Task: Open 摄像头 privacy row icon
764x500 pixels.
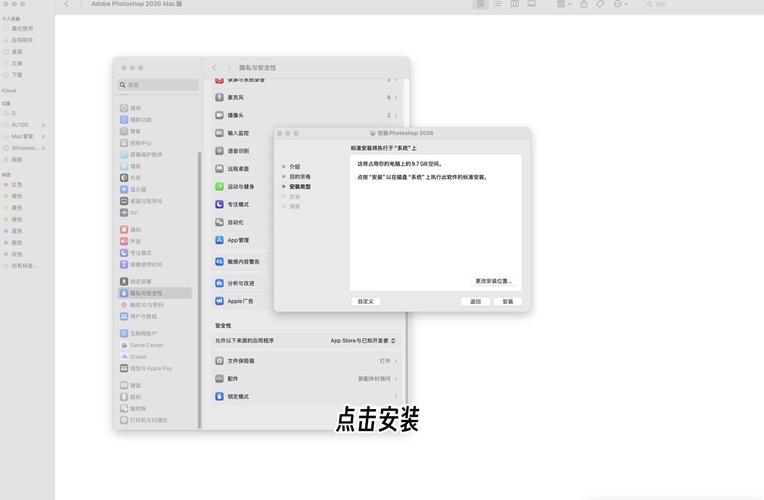Action: (219, 115)
